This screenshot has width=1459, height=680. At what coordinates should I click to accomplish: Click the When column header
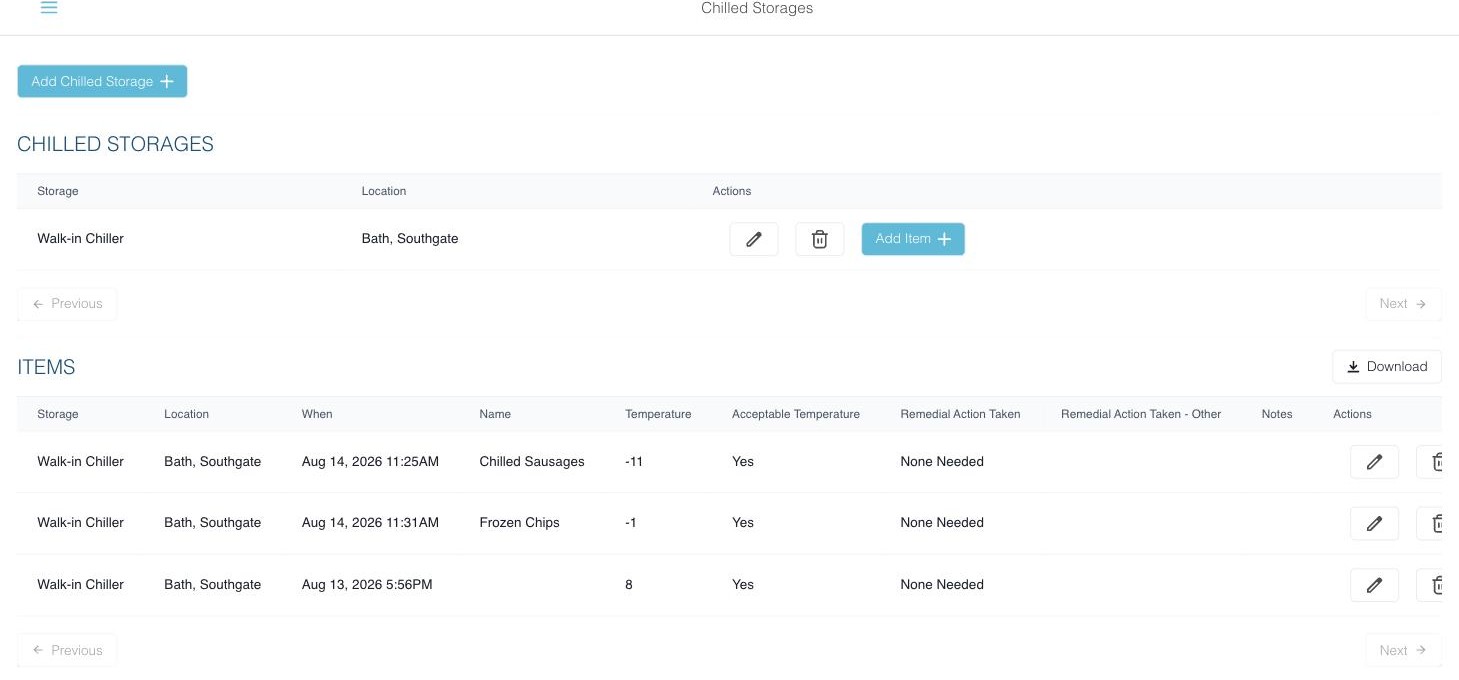[x=317, y=414]
